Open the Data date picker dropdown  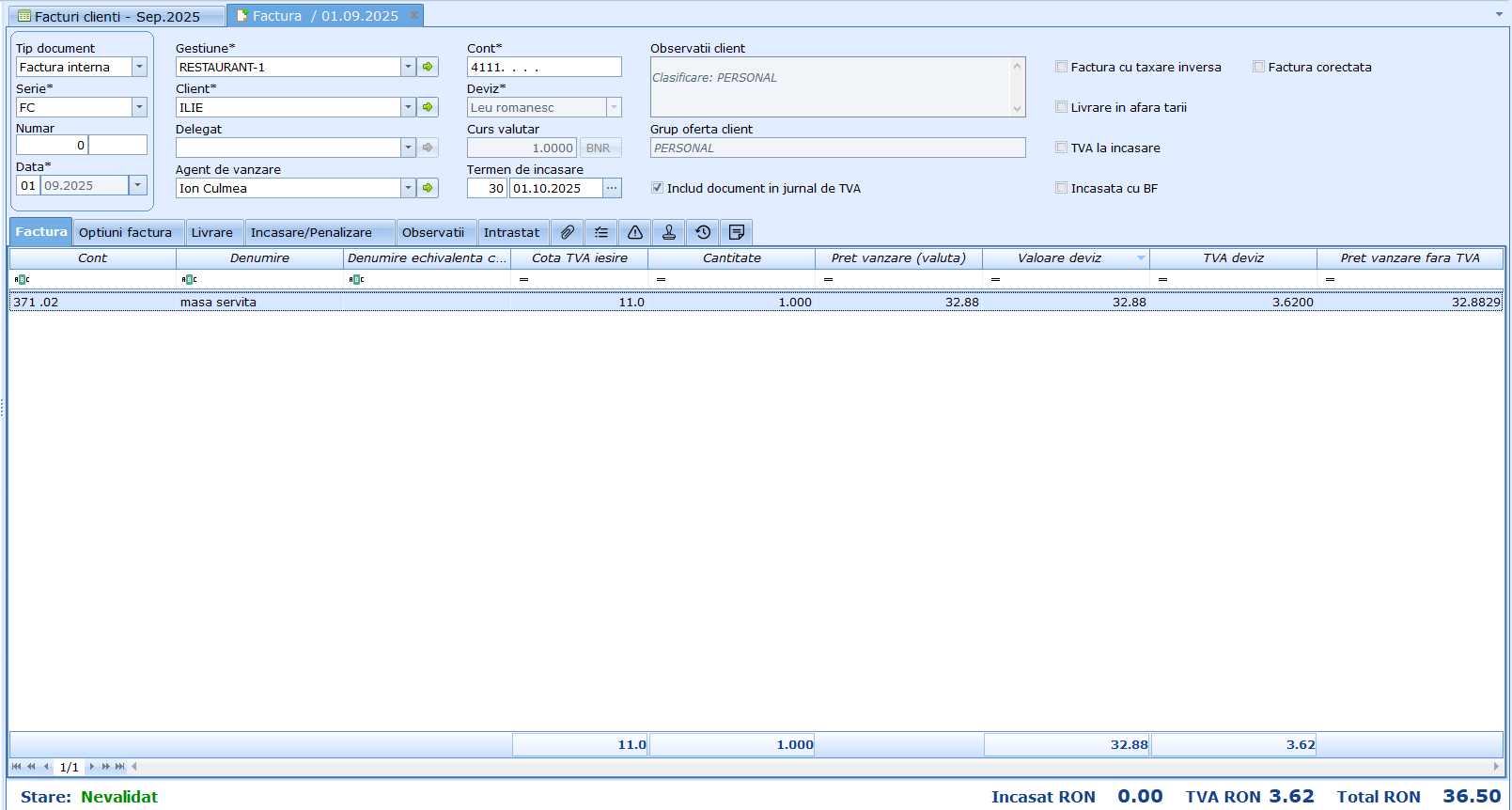pyautogui.click(x=137, y=185)
